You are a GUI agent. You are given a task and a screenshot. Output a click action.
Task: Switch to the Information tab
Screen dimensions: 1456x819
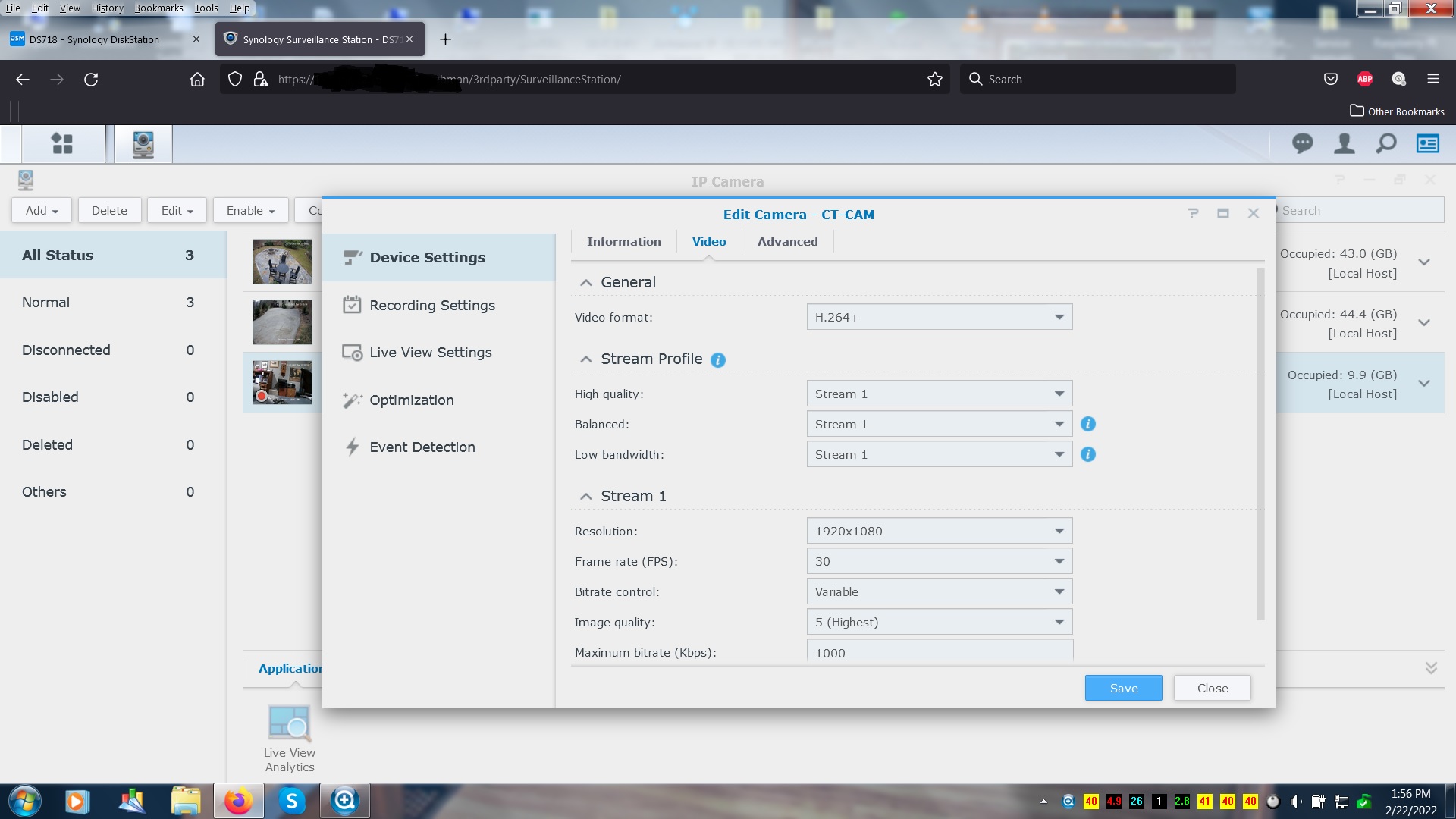(x=623, y=241)
